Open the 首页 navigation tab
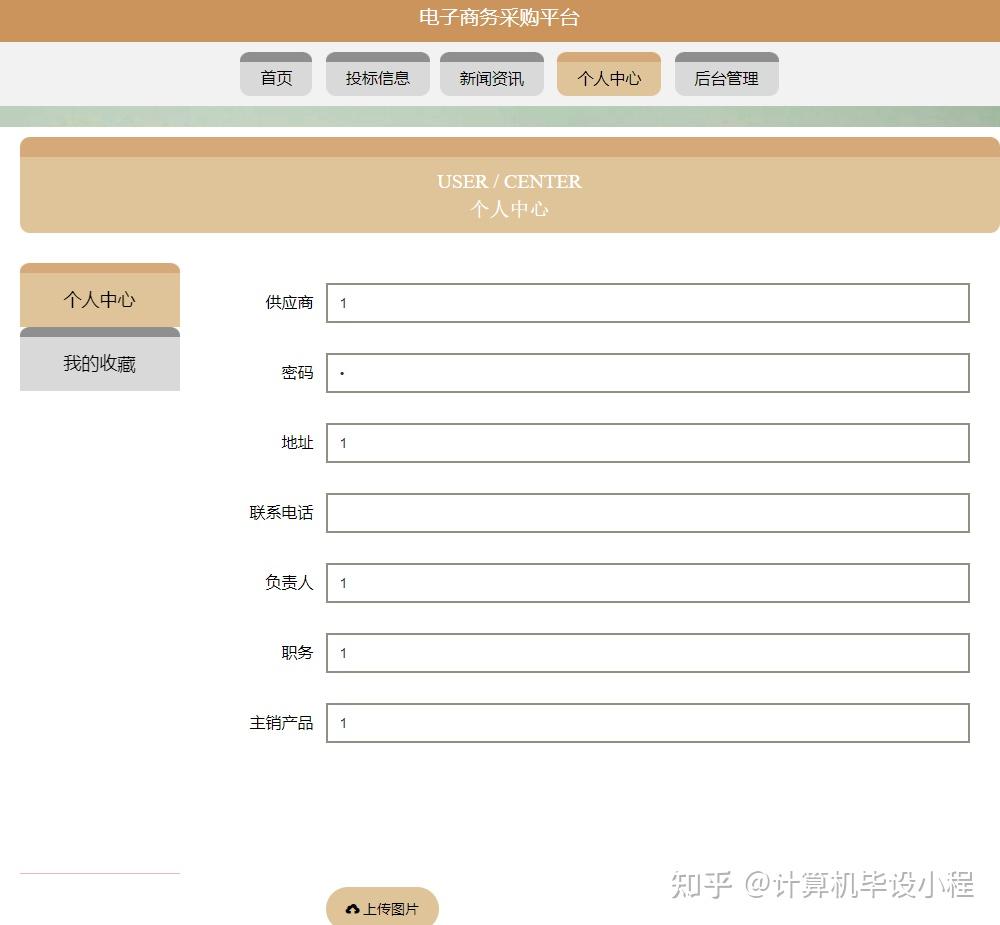 pos(276,77)
